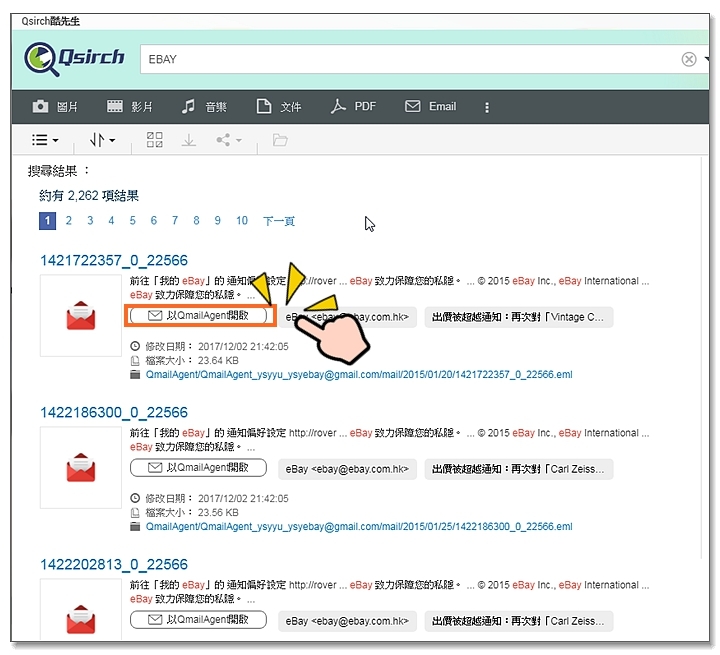
Task: Click email thumbnail of 1421722357_0_22566
Action: [81, 316]
